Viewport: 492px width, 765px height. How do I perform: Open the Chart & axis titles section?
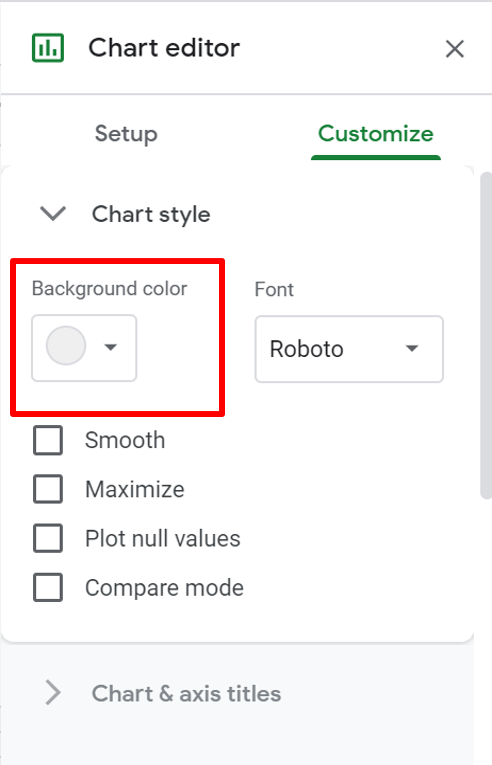pos(186,694)
